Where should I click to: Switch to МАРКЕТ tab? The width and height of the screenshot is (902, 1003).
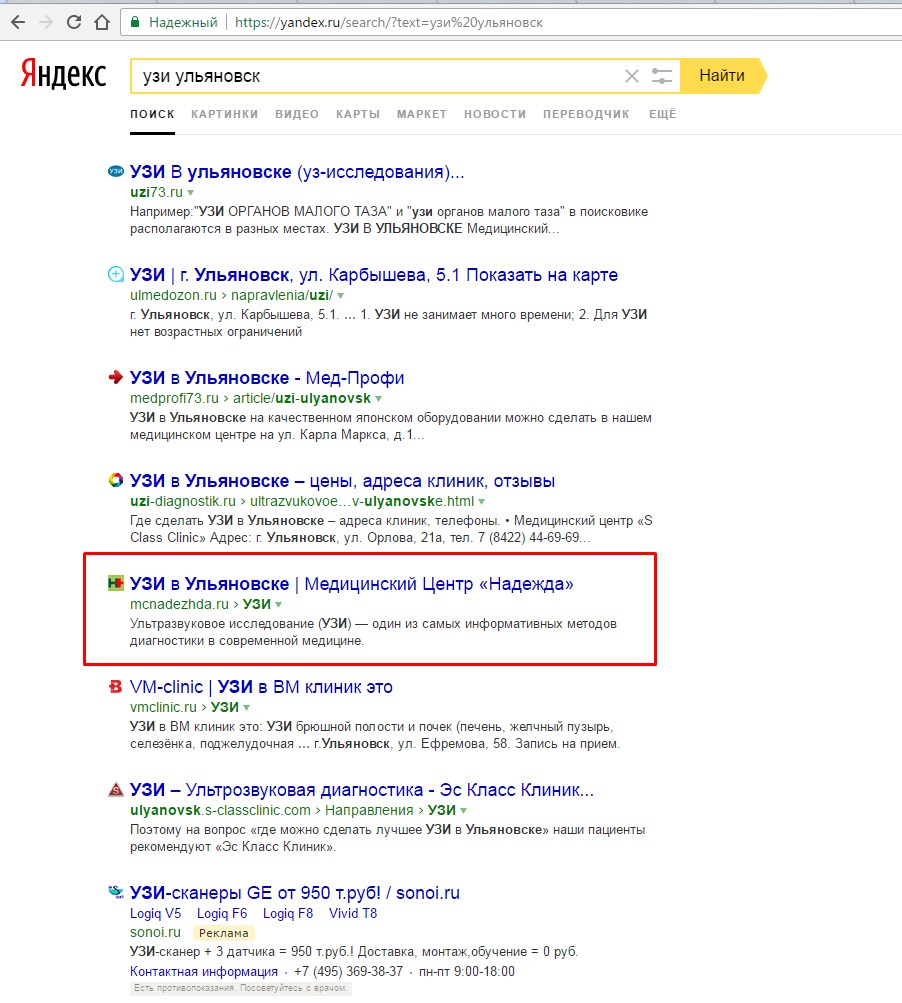pyautogui.click(x=422, y=114)
